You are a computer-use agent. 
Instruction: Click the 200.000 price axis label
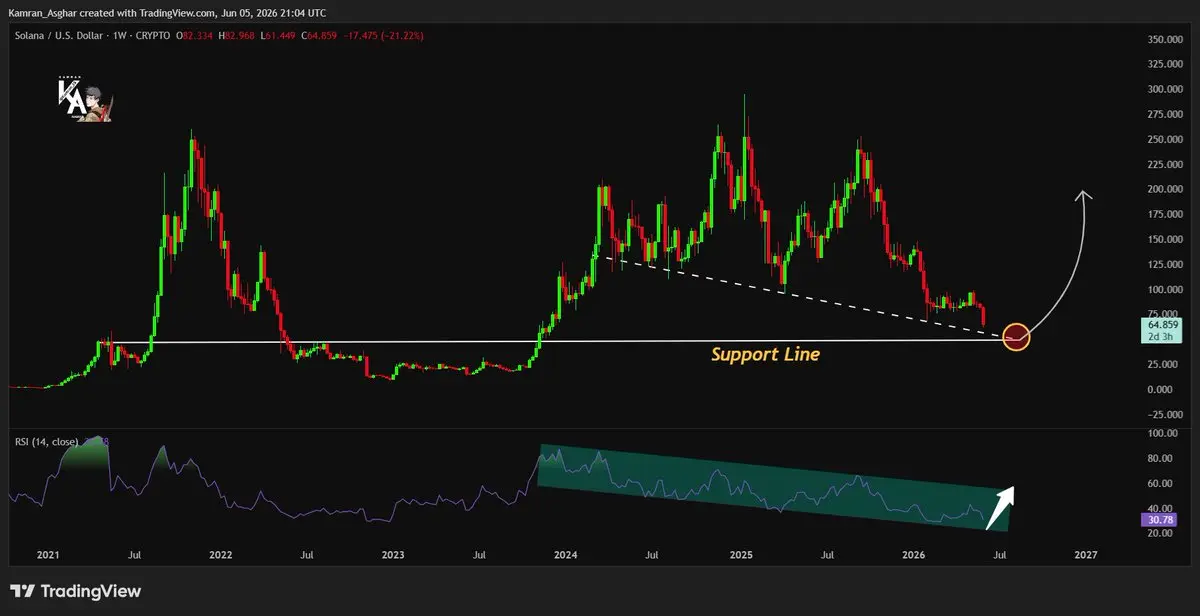pyautogui.click(x=1164, y=190)
